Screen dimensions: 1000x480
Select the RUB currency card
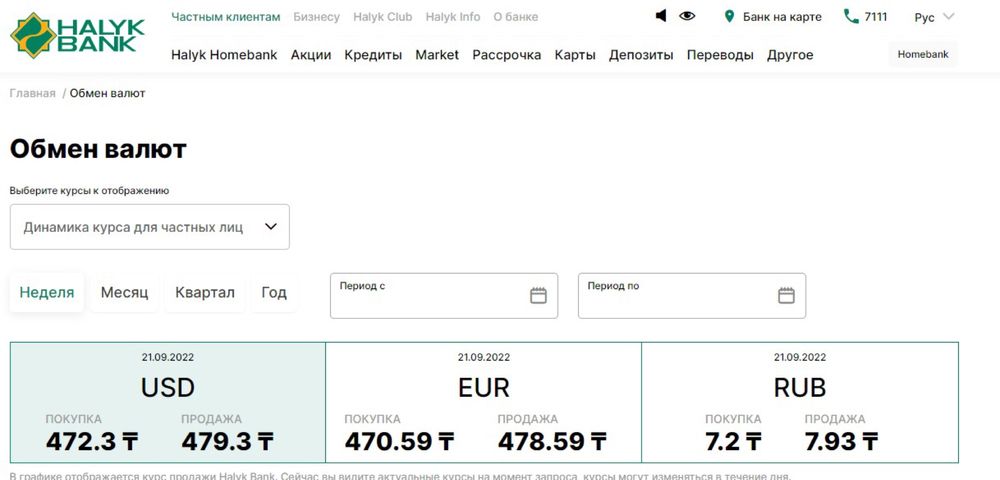click(800, 402)
